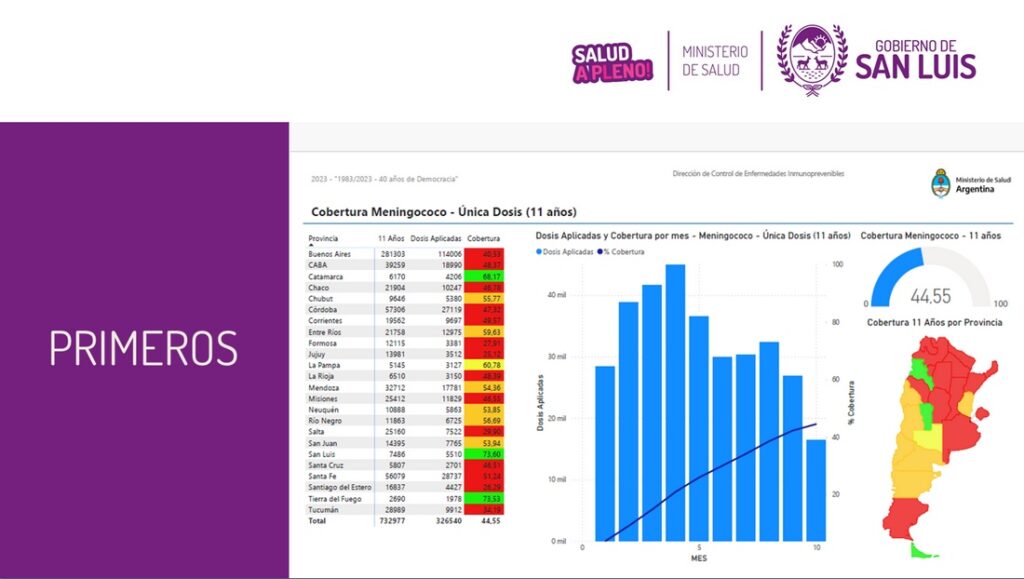Click the 44,55 coverage gauge
Image resolution: width=1024 pixels, height=579 pixels.
point(931,280)
